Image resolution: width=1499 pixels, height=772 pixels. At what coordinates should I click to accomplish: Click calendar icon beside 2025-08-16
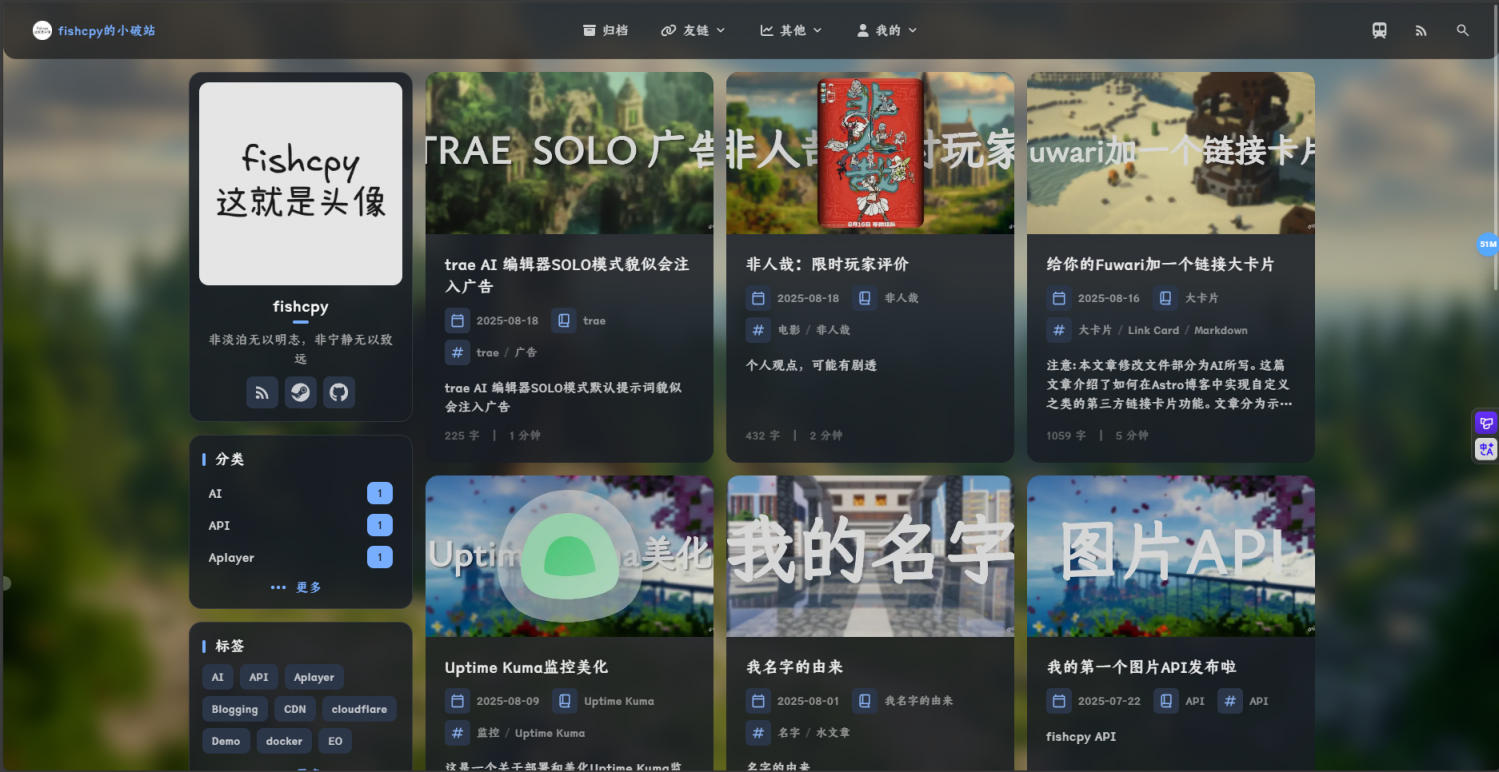pos(1059,298)
